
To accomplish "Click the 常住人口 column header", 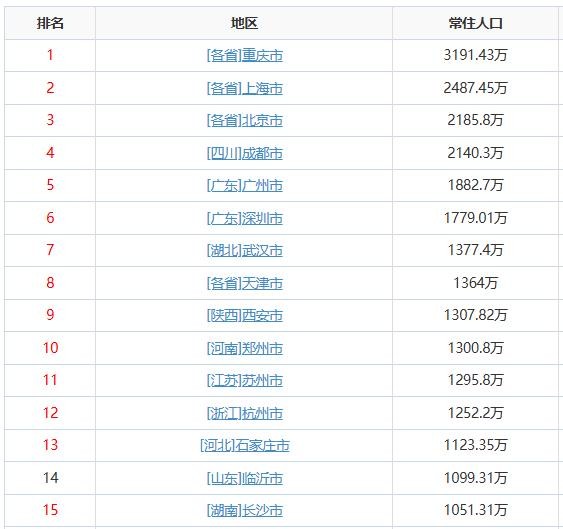I will 475,23.
